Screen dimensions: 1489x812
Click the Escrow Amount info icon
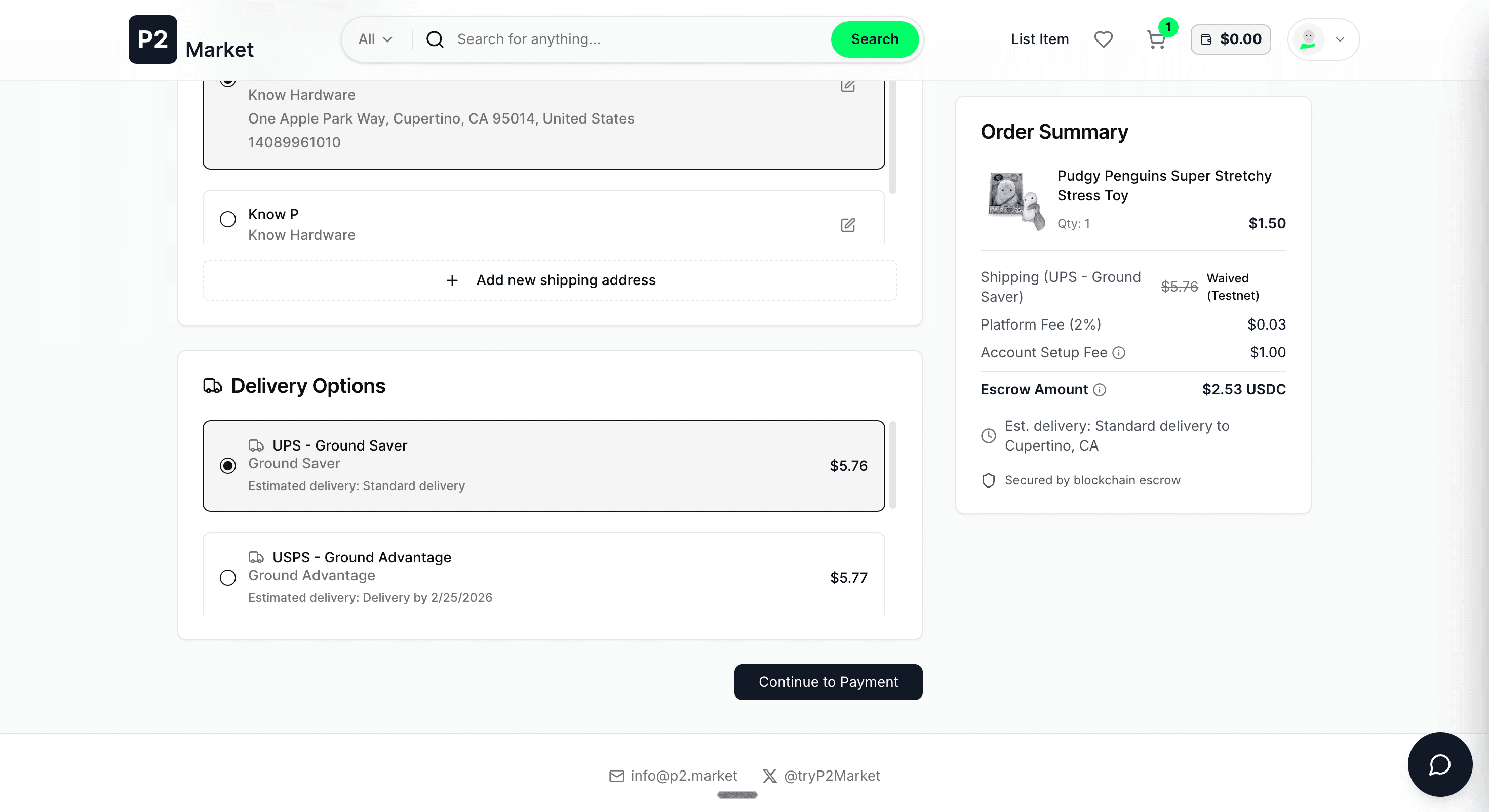(x=1100, y=389)
